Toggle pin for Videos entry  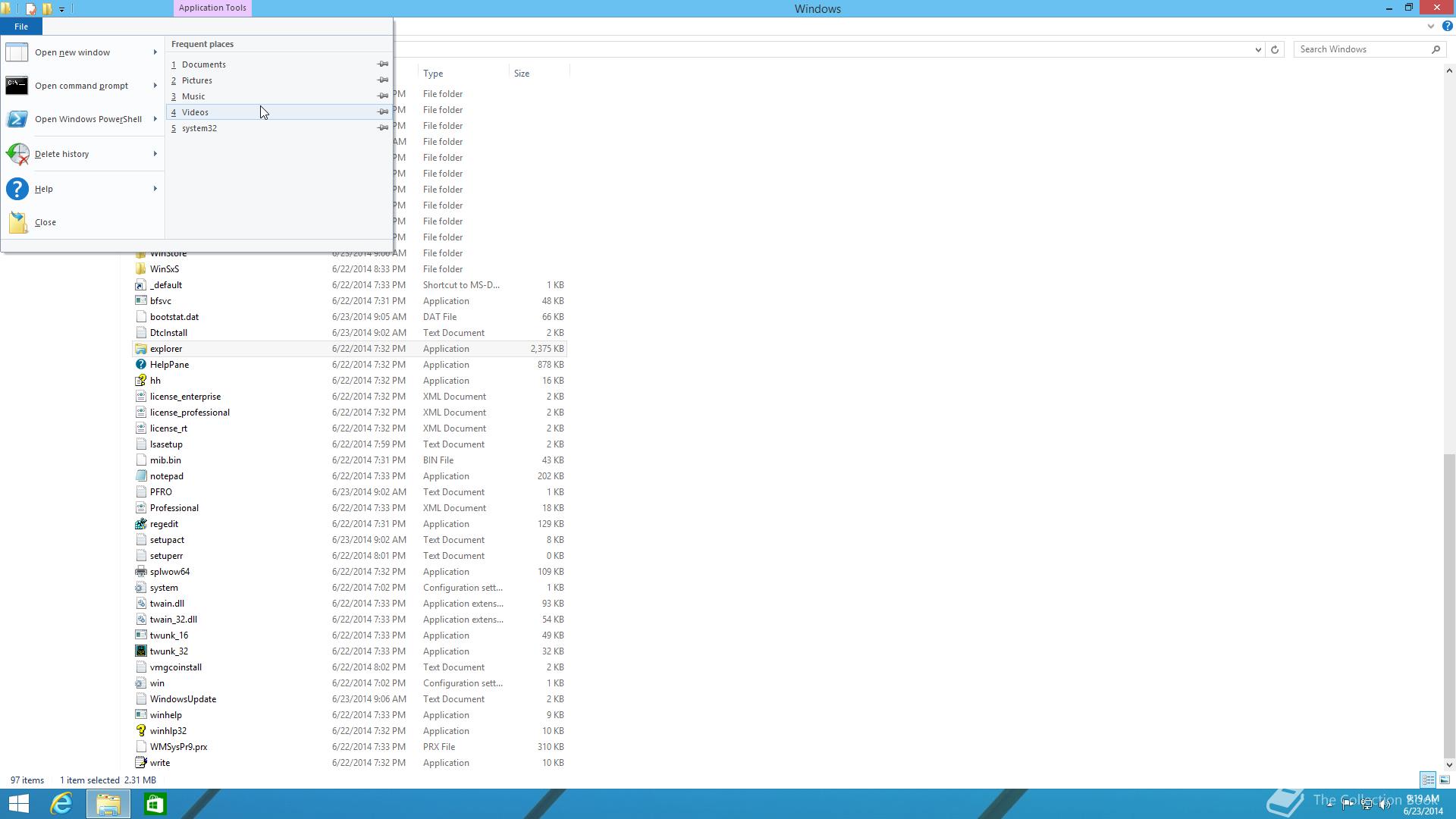[383, 112]
